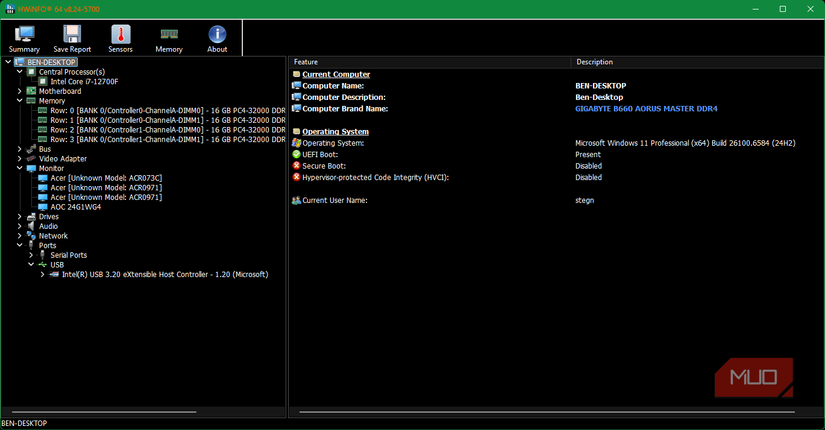Image resolution: width=825 pixels, height=430 pixels.
Task: Expand the Audio node
Action: click(19, 226)
